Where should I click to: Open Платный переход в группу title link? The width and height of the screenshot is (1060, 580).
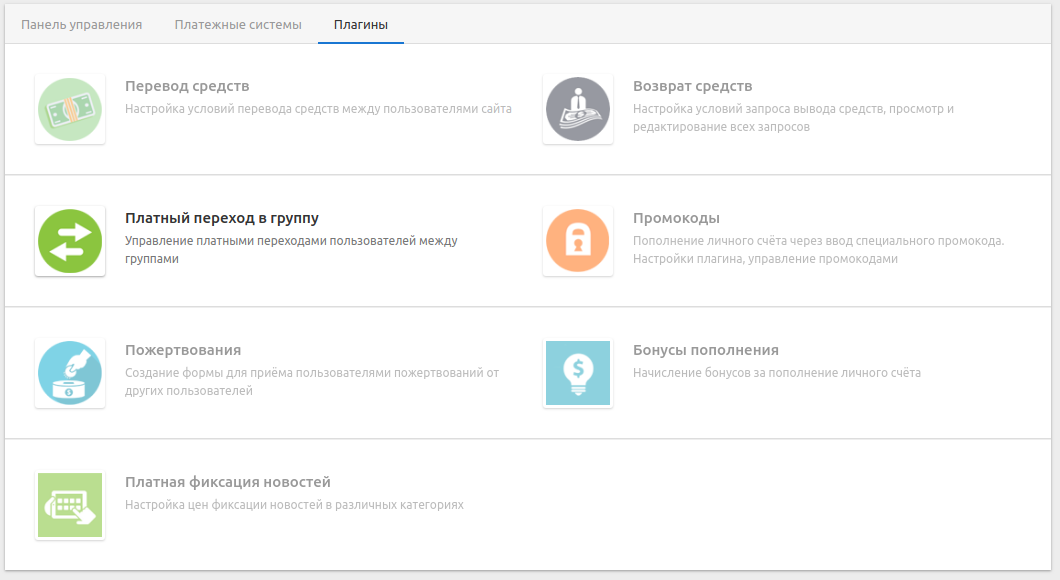(222, 218)
